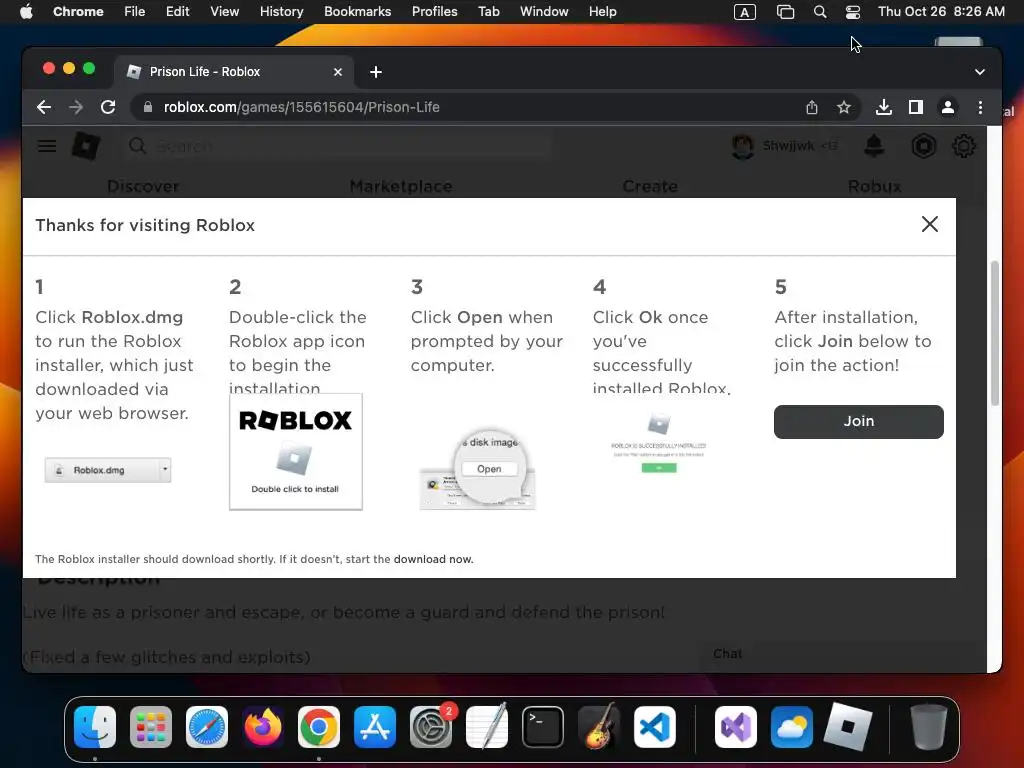The image size is (1024, 768).
Task: Click the share icon in the address bar
Action: pos(811,107)
